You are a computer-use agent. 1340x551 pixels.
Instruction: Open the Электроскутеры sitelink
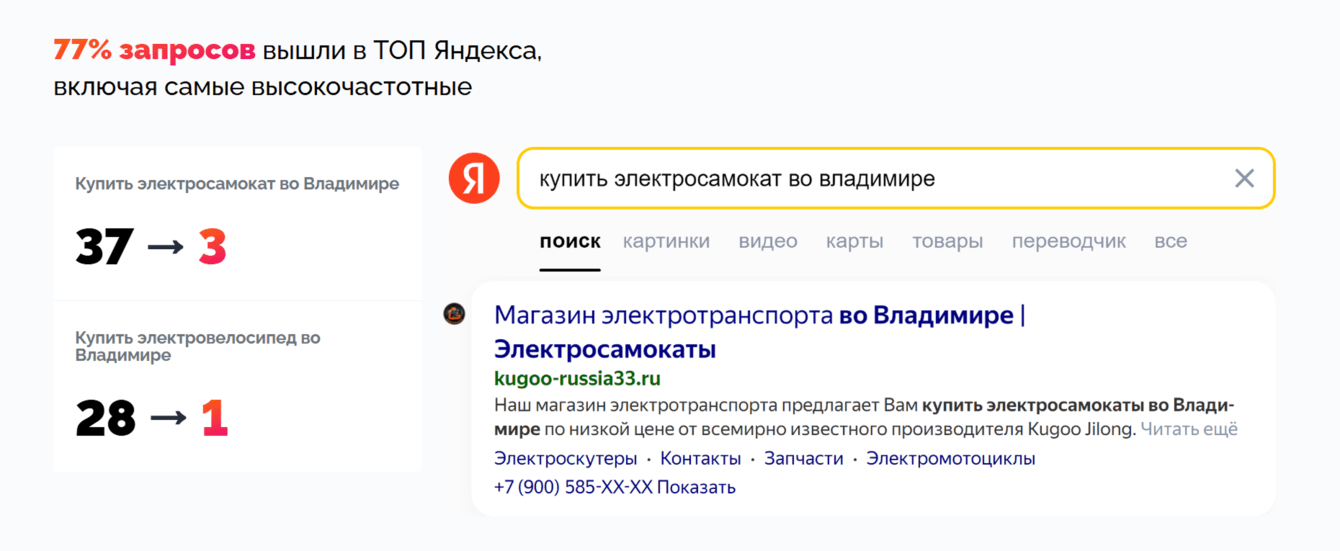565,459
